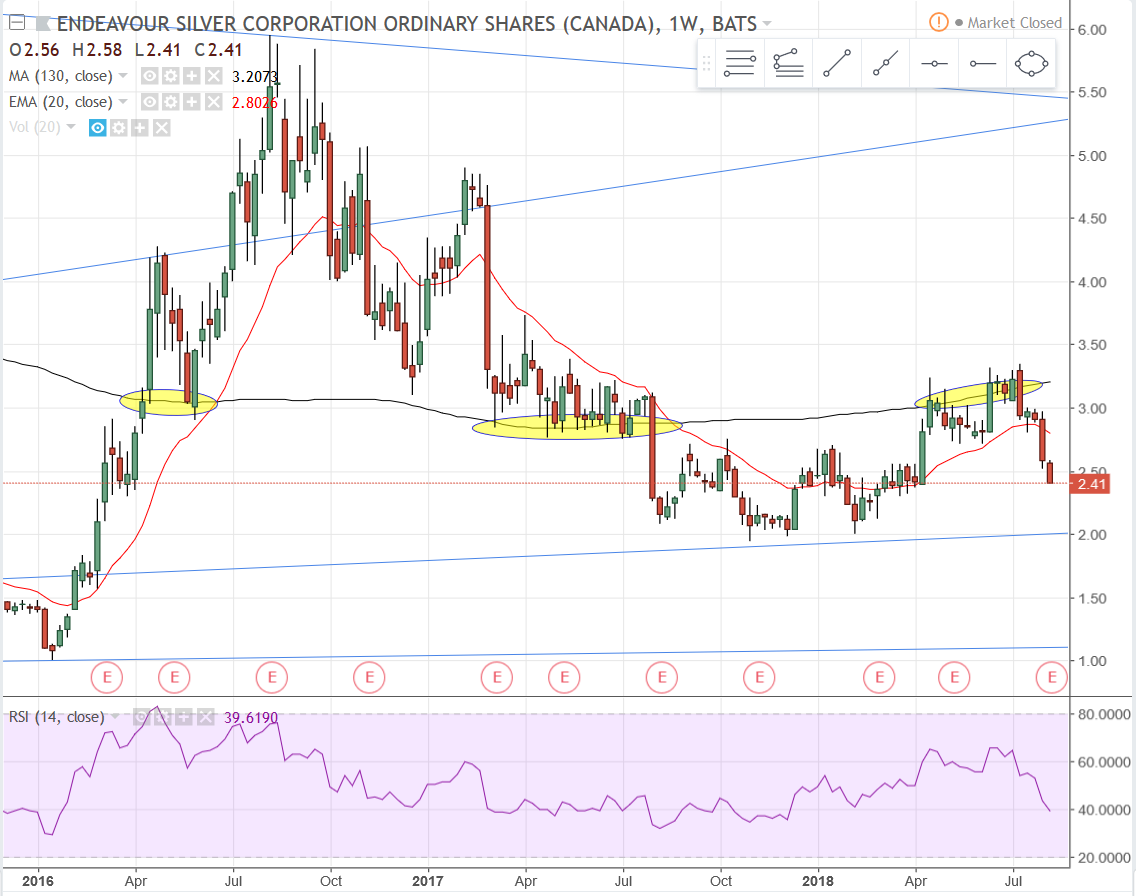
Task: Click the Vol (20) legend label
Action: tap(35, 127)
